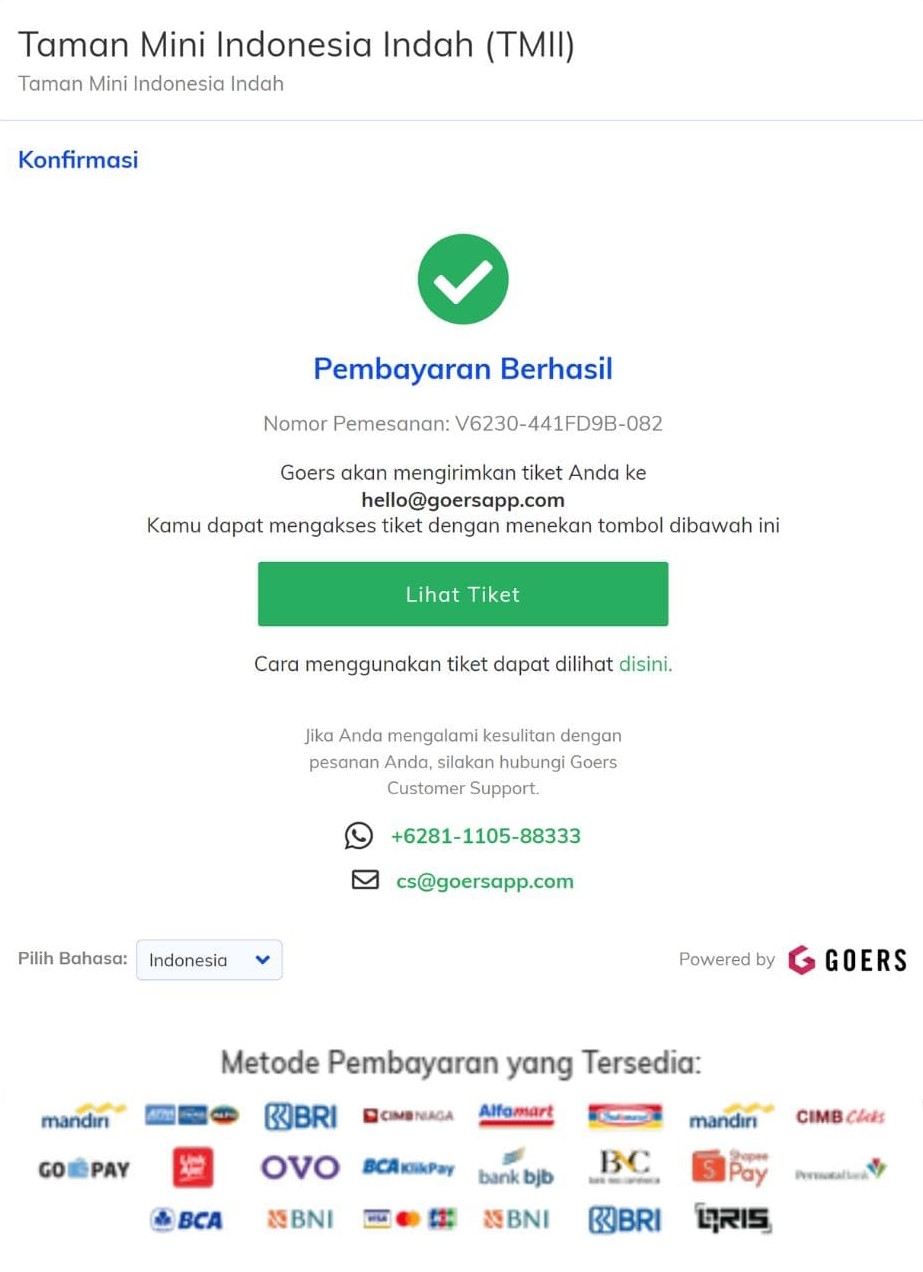Click the bank bjb logo
Screen dimensions: 923x1272
pos(516,1168)
